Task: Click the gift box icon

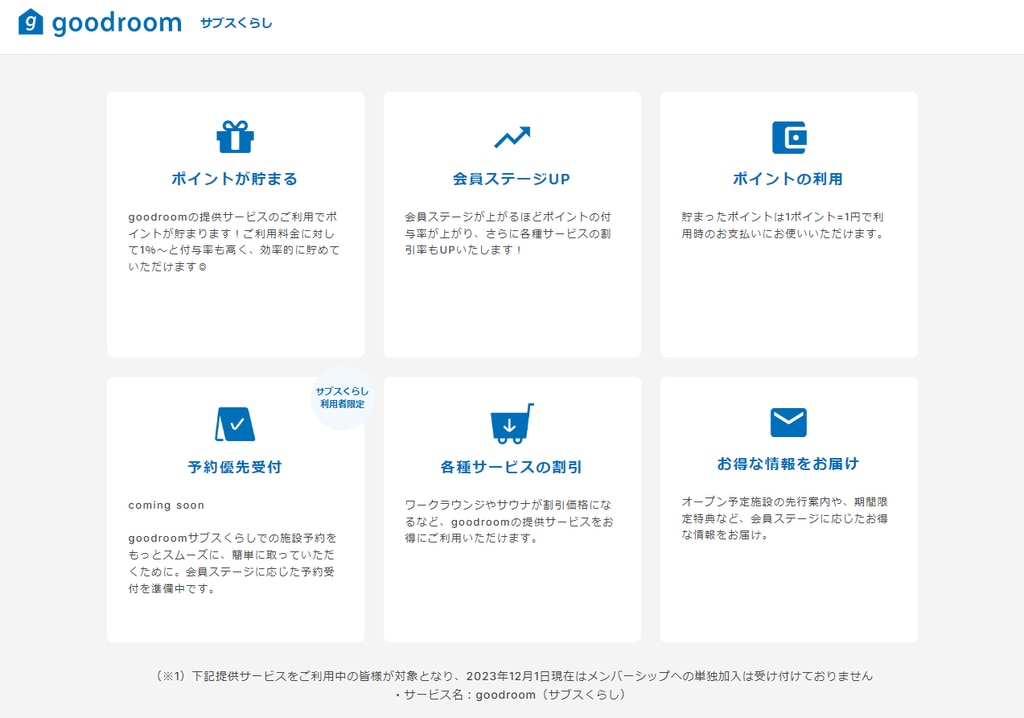Action: pos(235,137)
